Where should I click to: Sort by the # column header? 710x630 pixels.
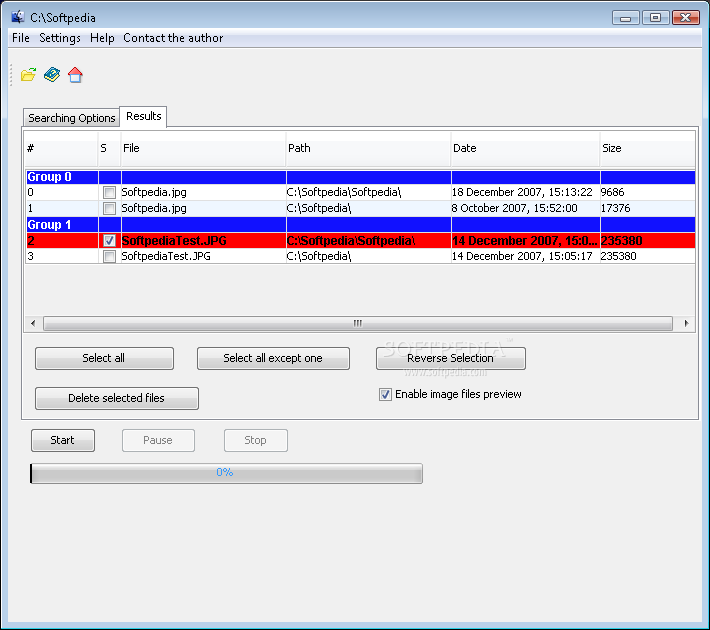[62, 148]
